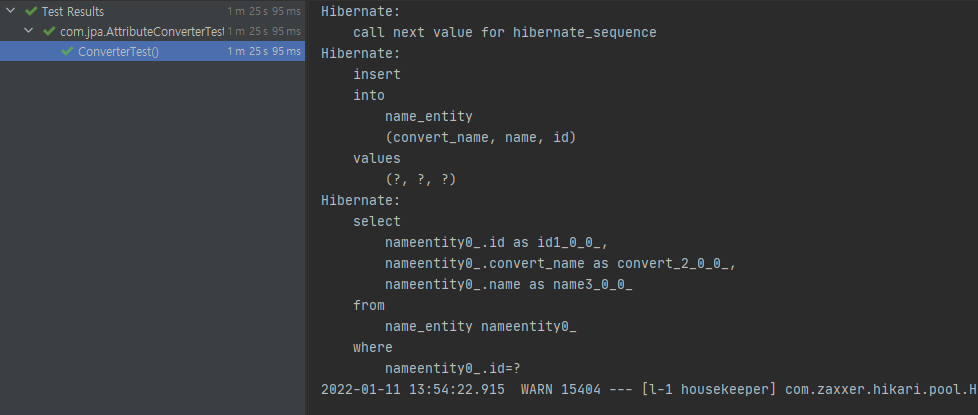Click the '(convert_name, name, id)' line
The image size is (978, 415).
[x=480, y=137]
